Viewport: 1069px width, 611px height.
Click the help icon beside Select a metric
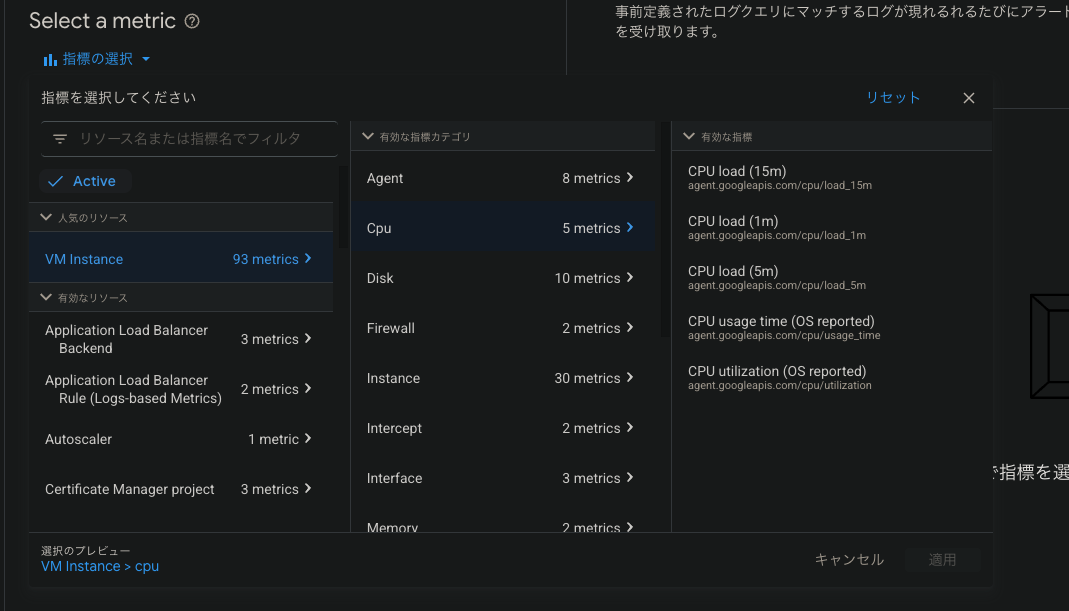[x=193, y=21]
